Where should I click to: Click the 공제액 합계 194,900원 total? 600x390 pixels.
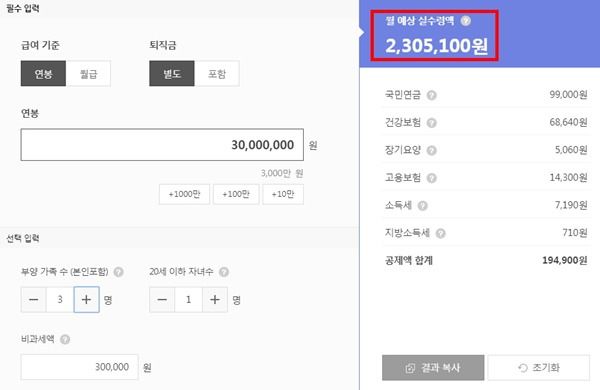565,260
